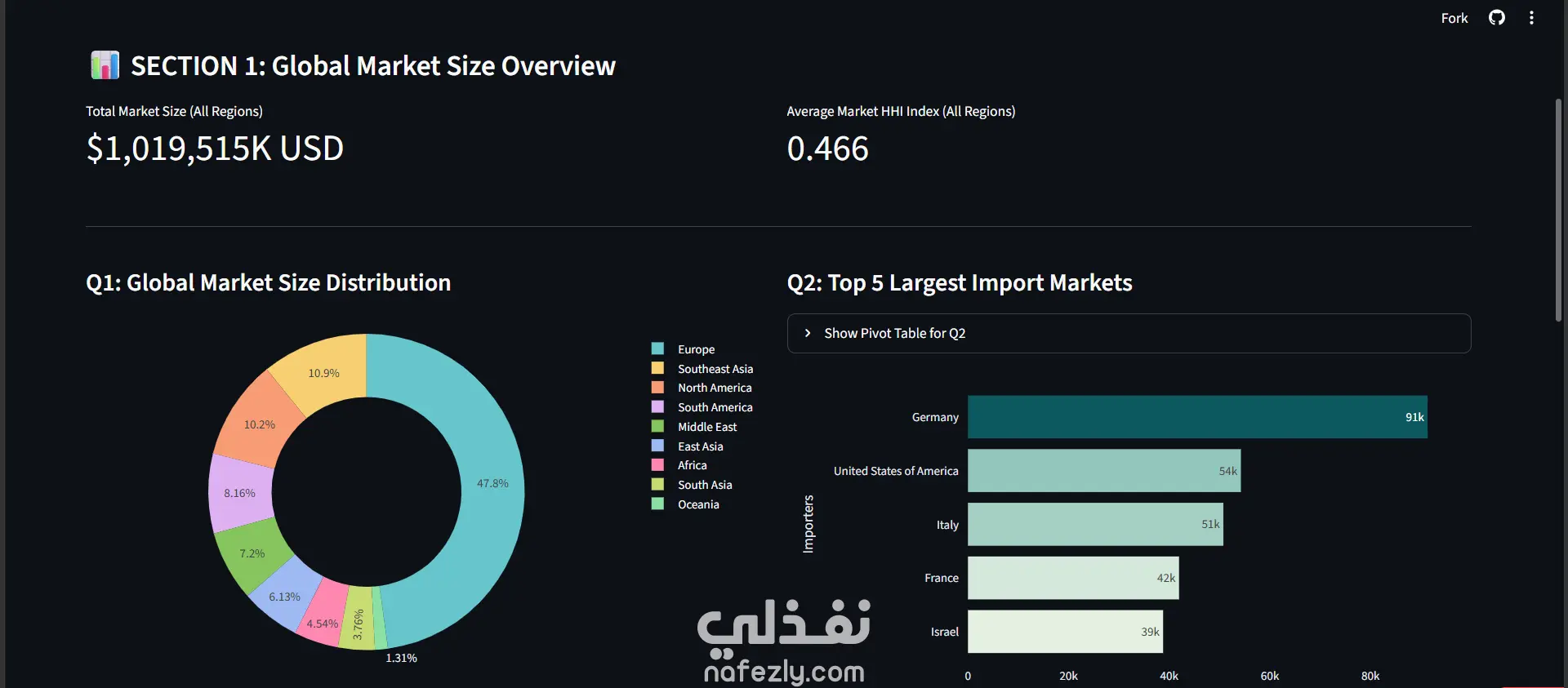Click the Total Market Size label
This screenshot has width=1568, height=688.
click(x=174, y=111)
